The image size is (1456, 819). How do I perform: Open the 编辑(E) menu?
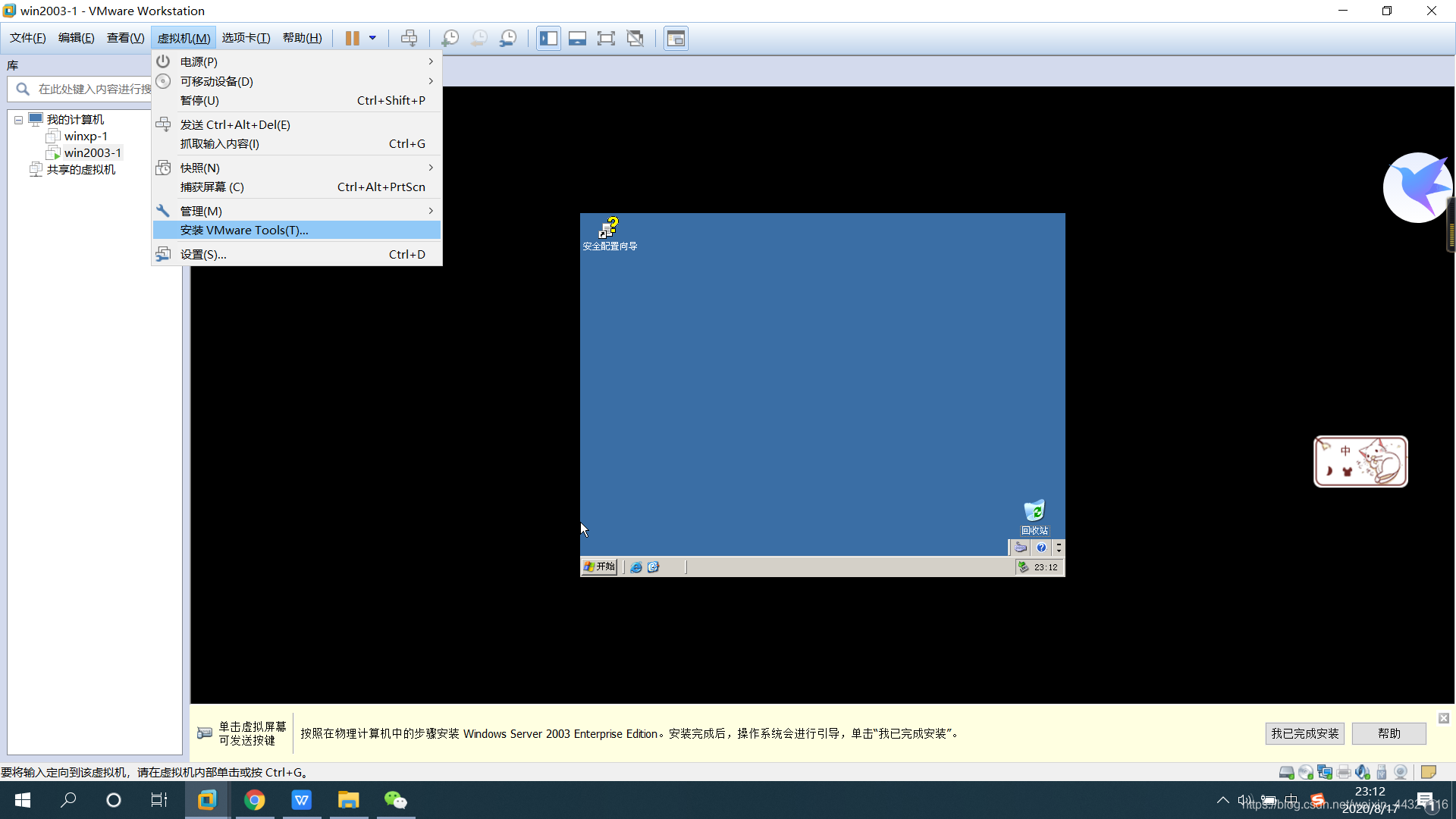[77, 38]
